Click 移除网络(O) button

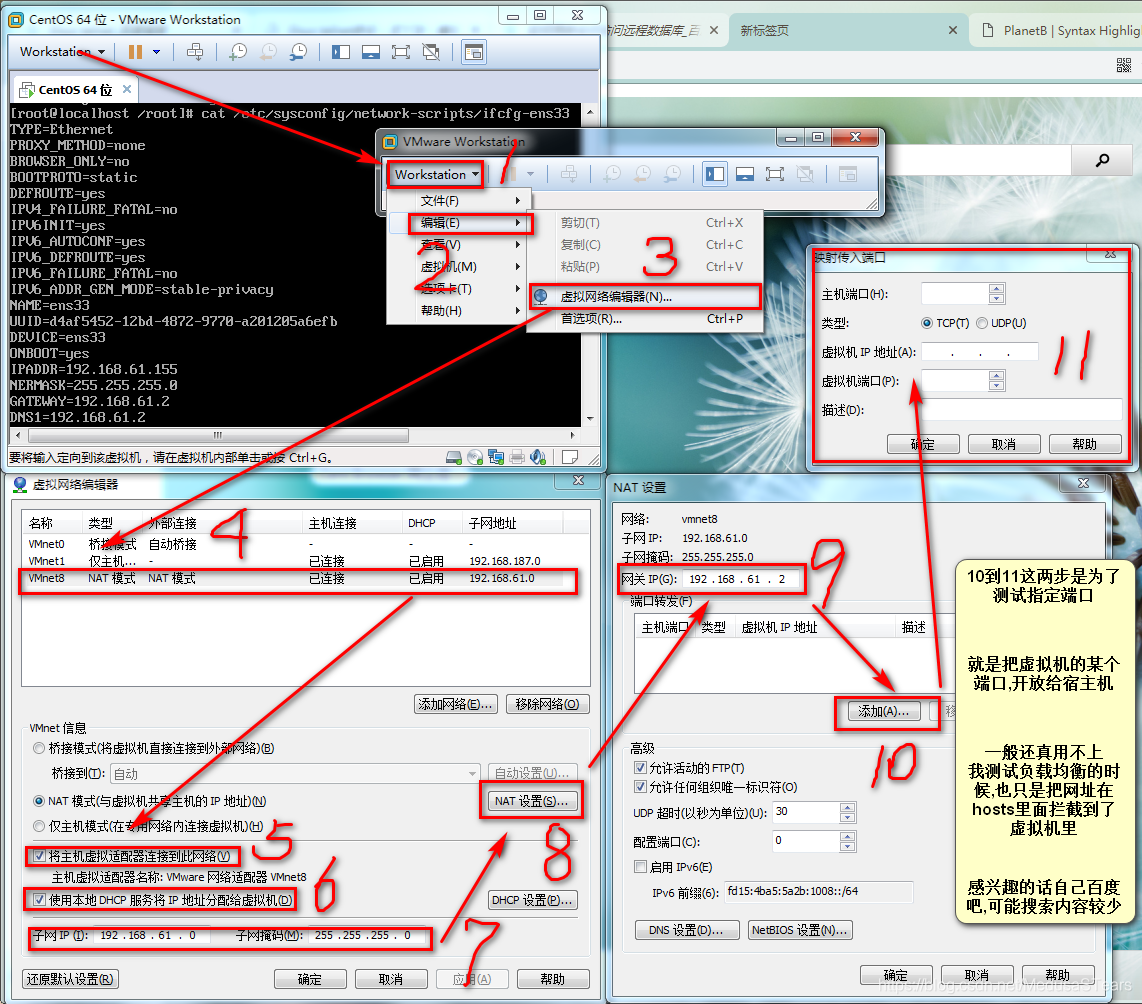pyautogui.click(x=547, y=704)
